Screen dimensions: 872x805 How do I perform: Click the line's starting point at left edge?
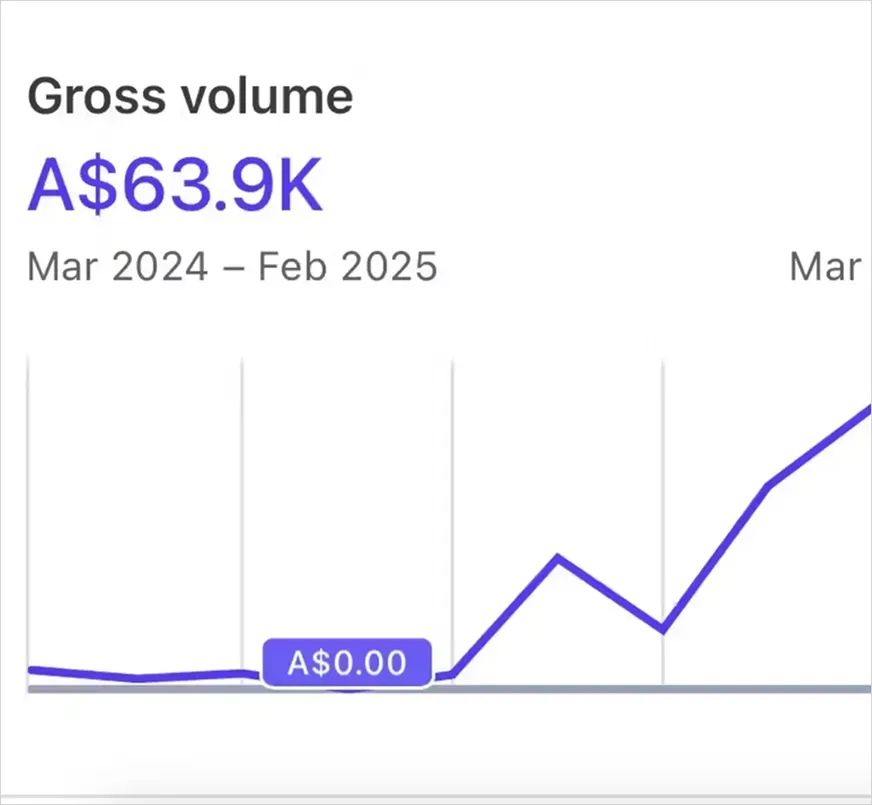[31, 670]
